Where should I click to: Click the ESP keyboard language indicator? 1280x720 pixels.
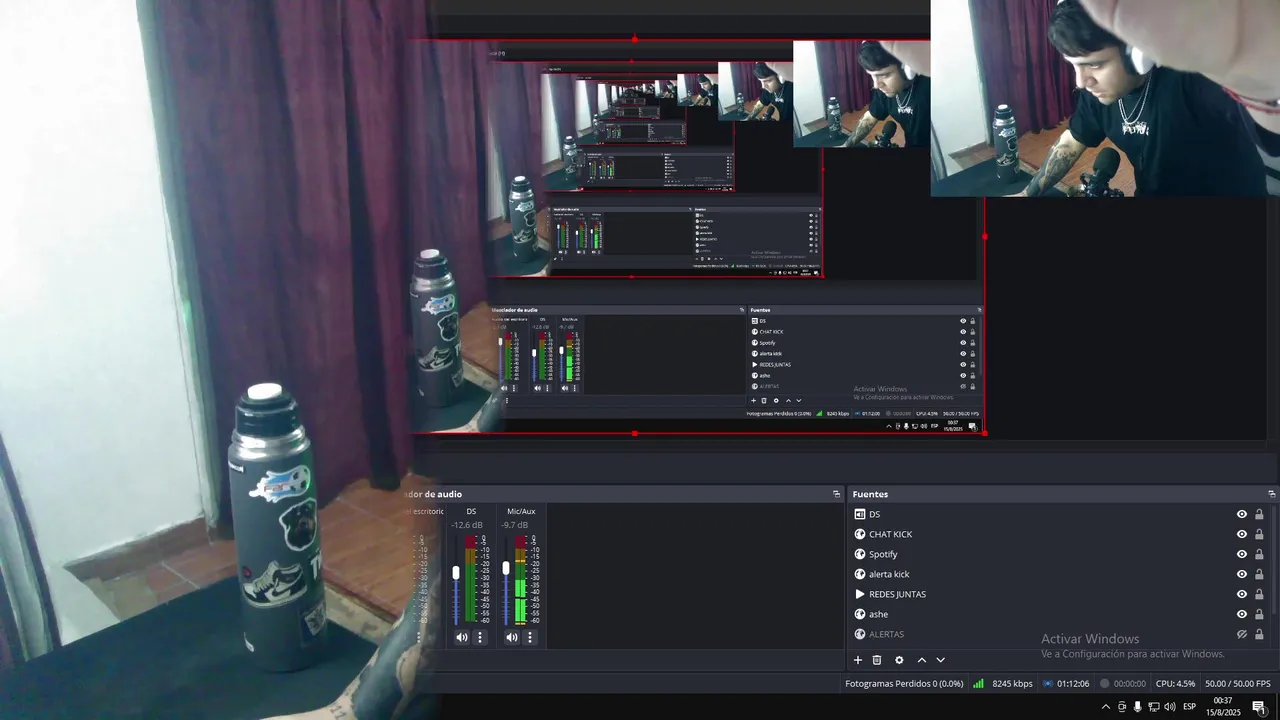pyautogui.click(x=1189, y=707)
